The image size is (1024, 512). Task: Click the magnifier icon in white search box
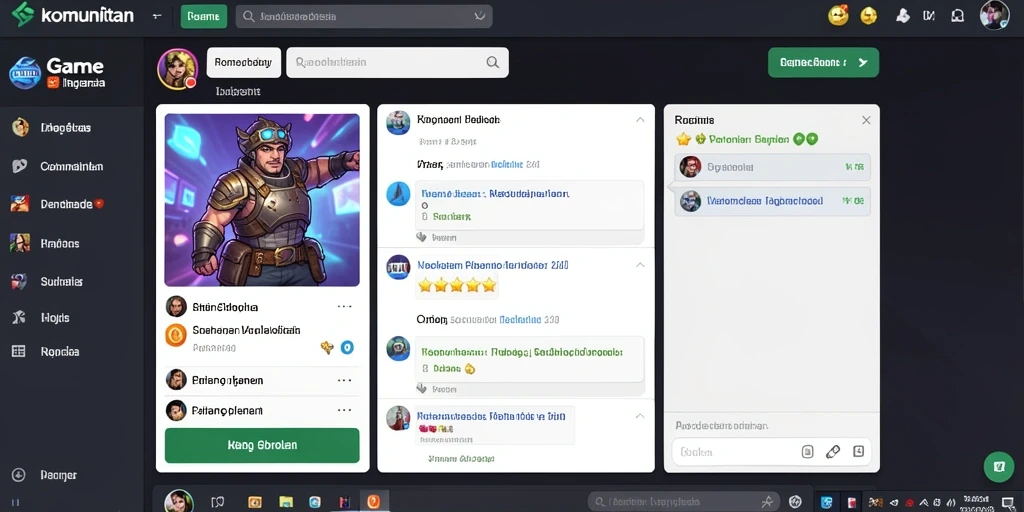[493, 63]
